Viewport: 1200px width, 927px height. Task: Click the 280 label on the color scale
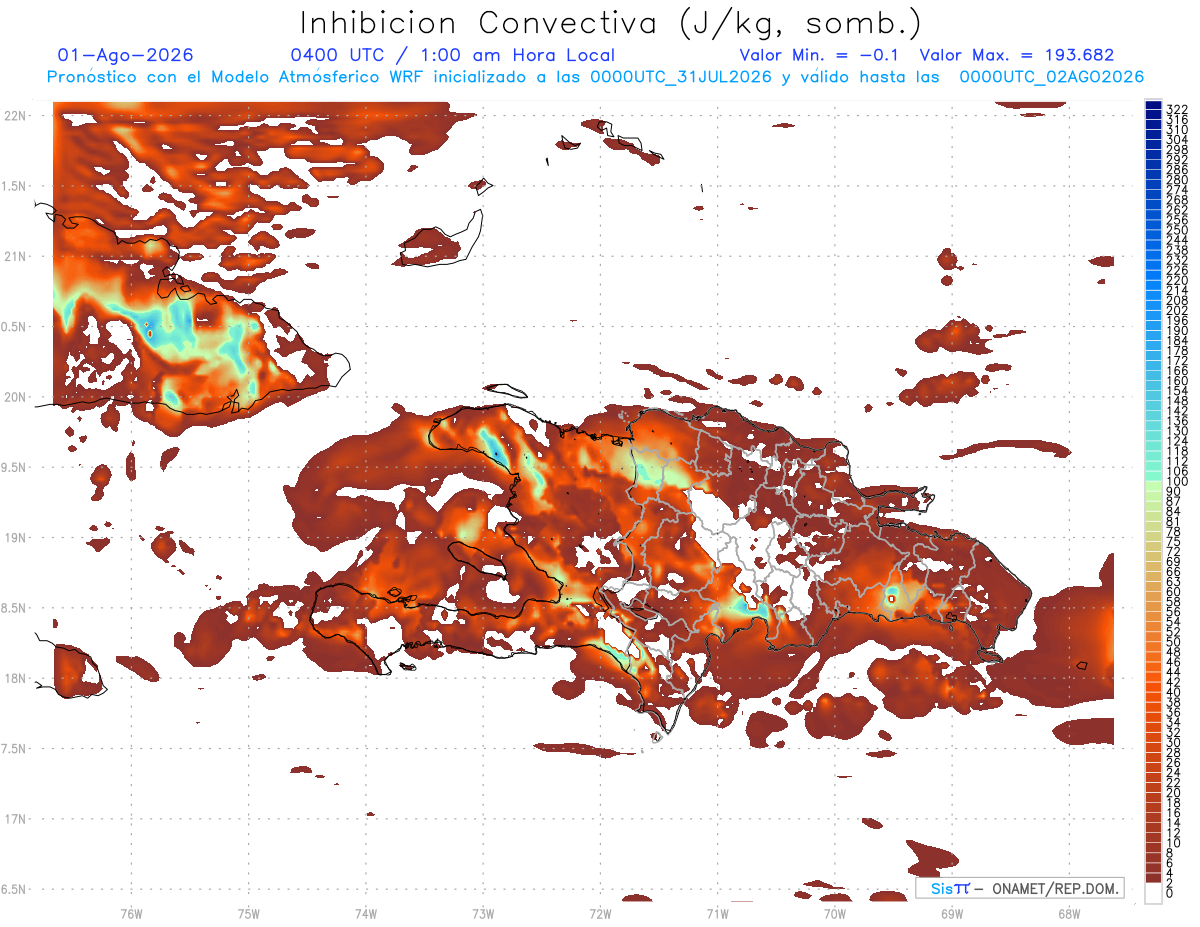point(1176,180)
